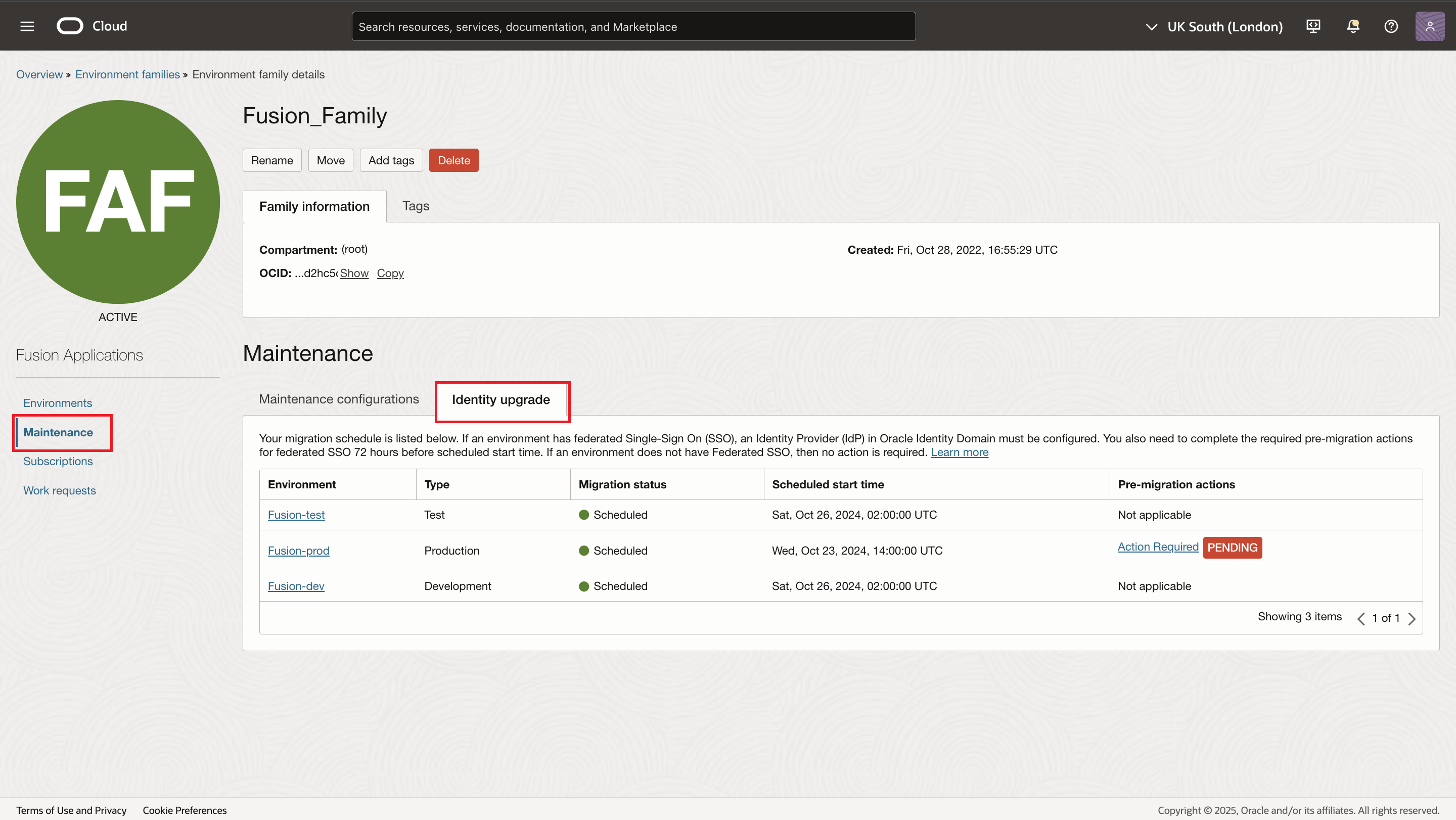Viewport: 1456px width, 820px height.
Task: Click the Wed, Oct 23, 2024 start time
Action: (857, 551)
